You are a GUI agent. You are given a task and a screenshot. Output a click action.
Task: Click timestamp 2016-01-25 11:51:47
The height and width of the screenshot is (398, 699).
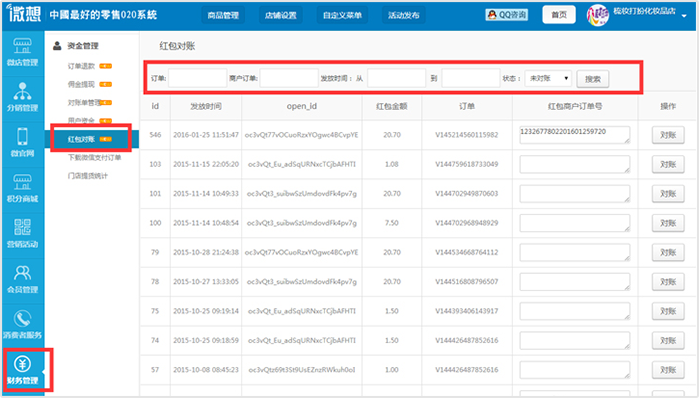click(206, 135)
